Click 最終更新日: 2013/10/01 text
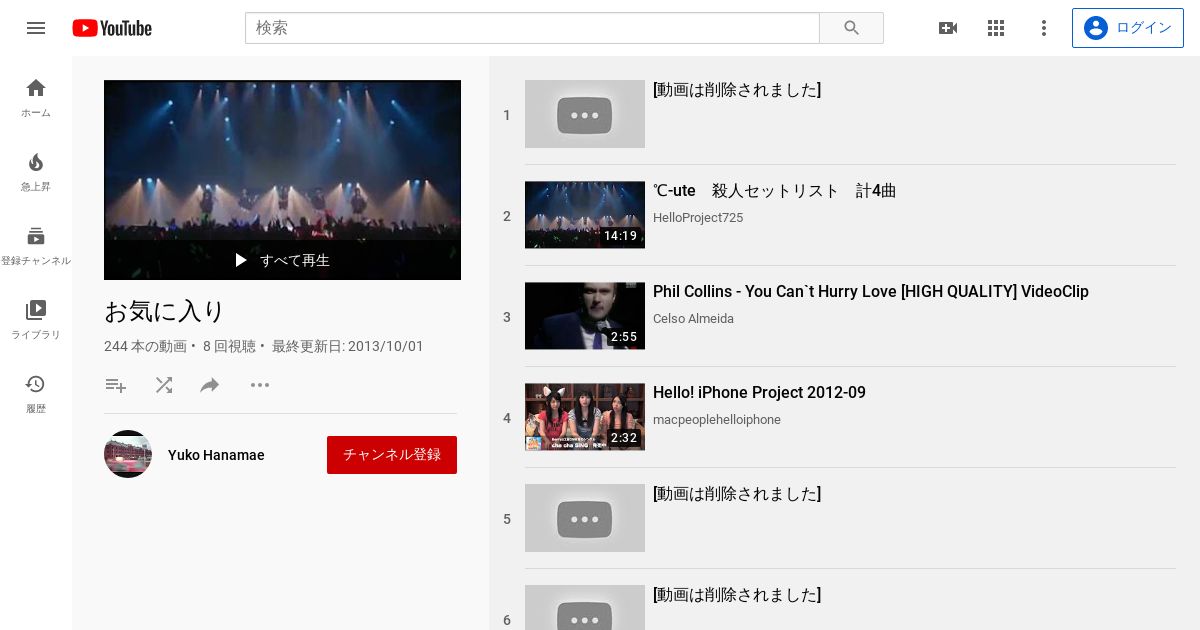 [x=348, y=346]
